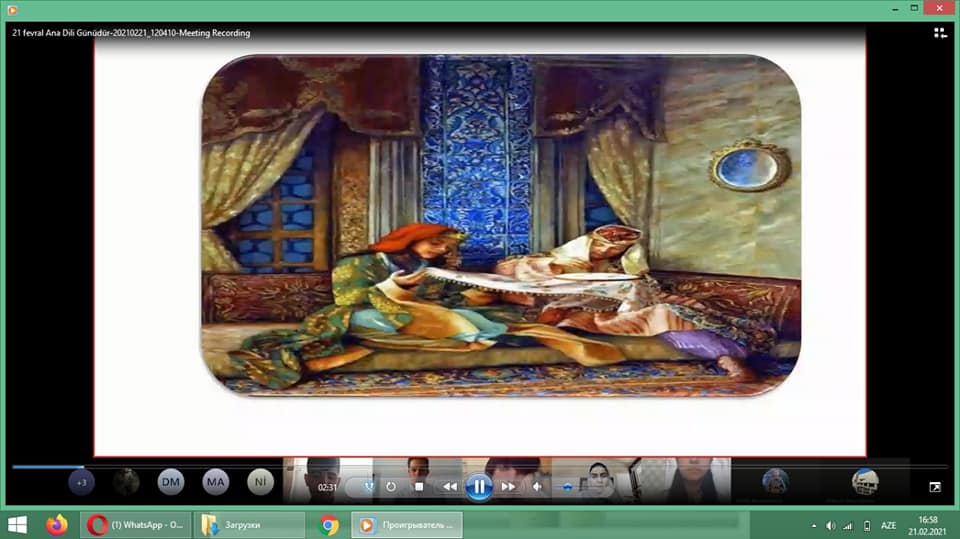The height and width of the screenshot is (539, 960).
Task: Click the rewind button in player controls
Action: [450, 487]
